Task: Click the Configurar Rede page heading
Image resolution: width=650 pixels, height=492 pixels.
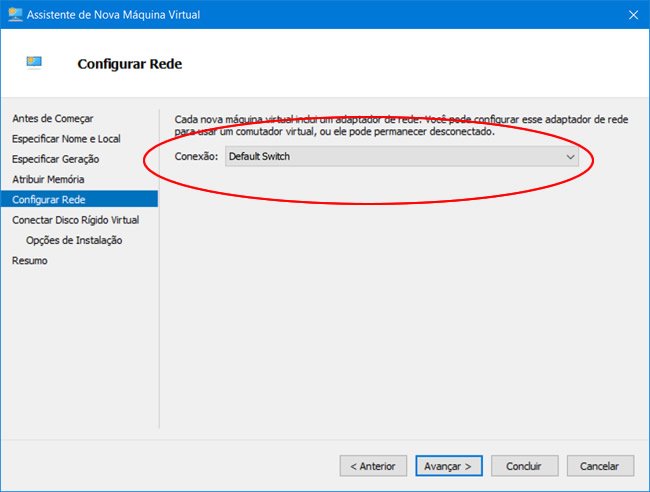Action: (129, 64)
